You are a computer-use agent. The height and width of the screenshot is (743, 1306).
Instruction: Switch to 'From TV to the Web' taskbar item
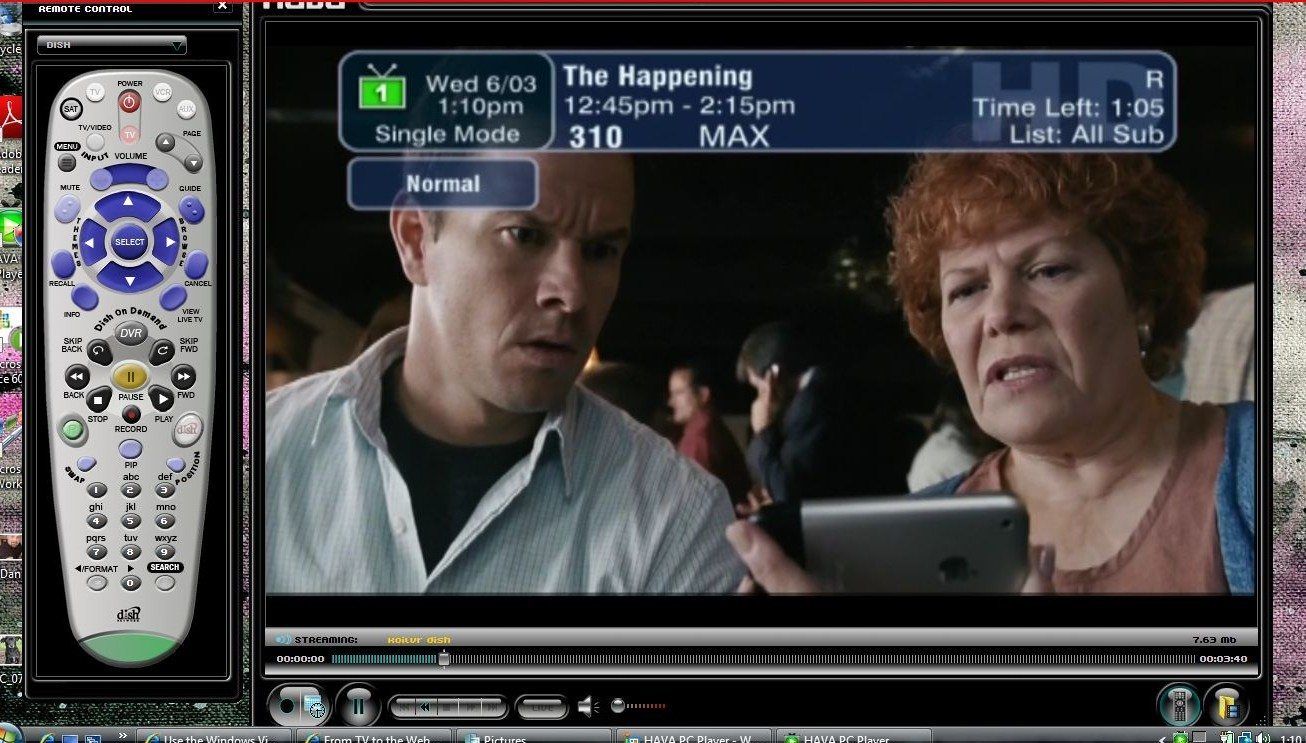pyautogui.click(x=375, y=737)
